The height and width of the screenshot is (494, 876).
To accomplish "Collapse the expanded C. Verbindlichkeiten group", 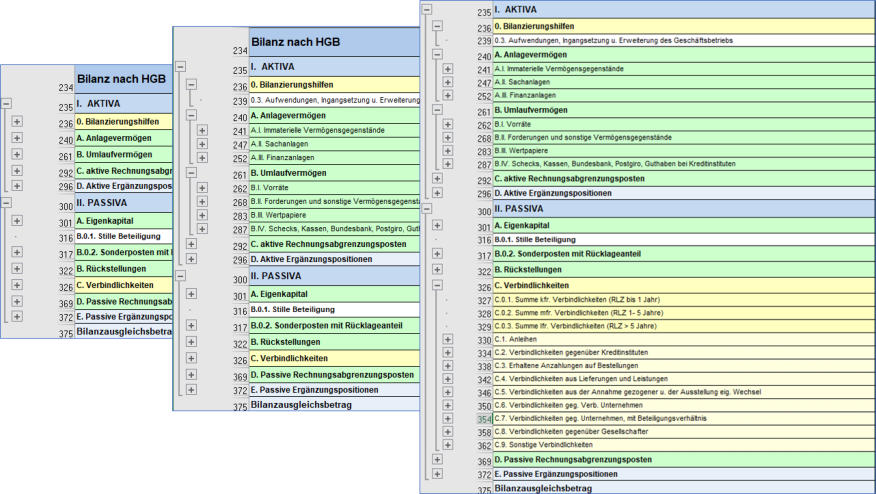I will click(x=437, y=284).
